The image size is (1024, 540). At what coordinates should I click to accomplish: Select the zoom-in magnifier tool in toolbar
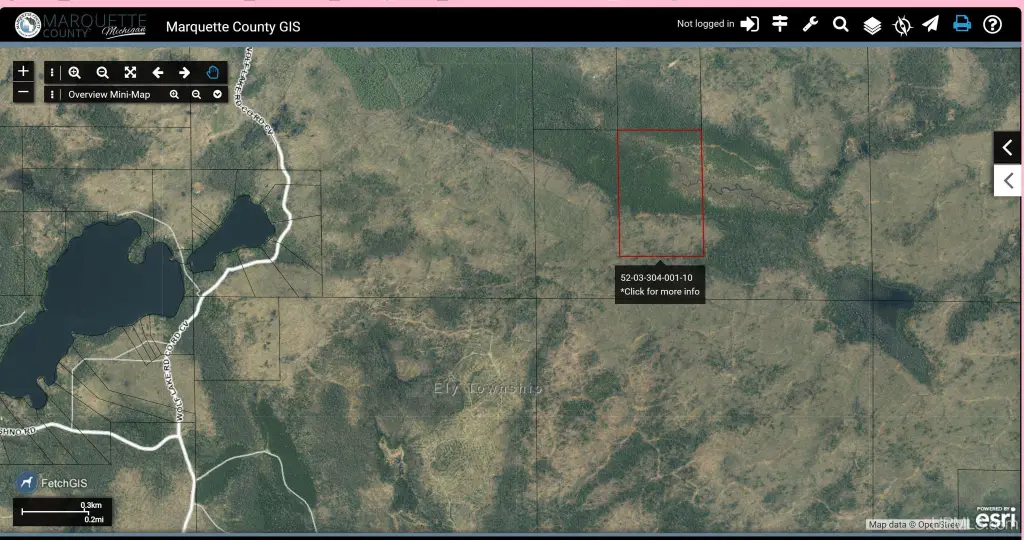(x=75, y=73)
